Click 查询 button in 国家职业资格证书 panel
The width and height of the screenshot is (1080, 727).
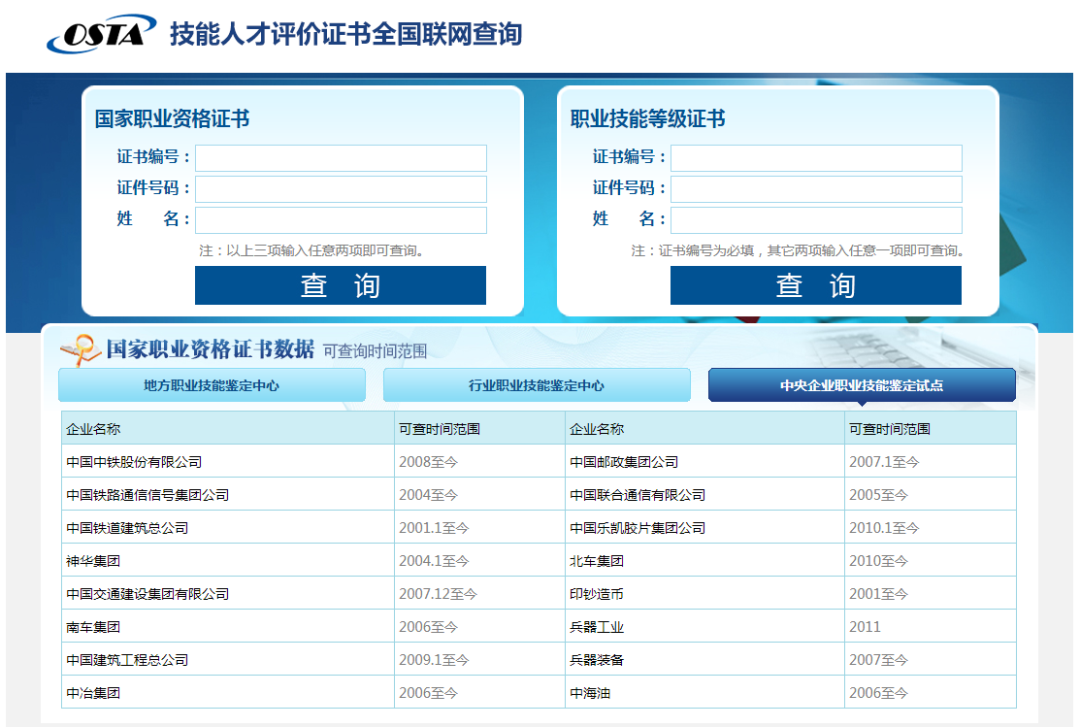point(340,285)
